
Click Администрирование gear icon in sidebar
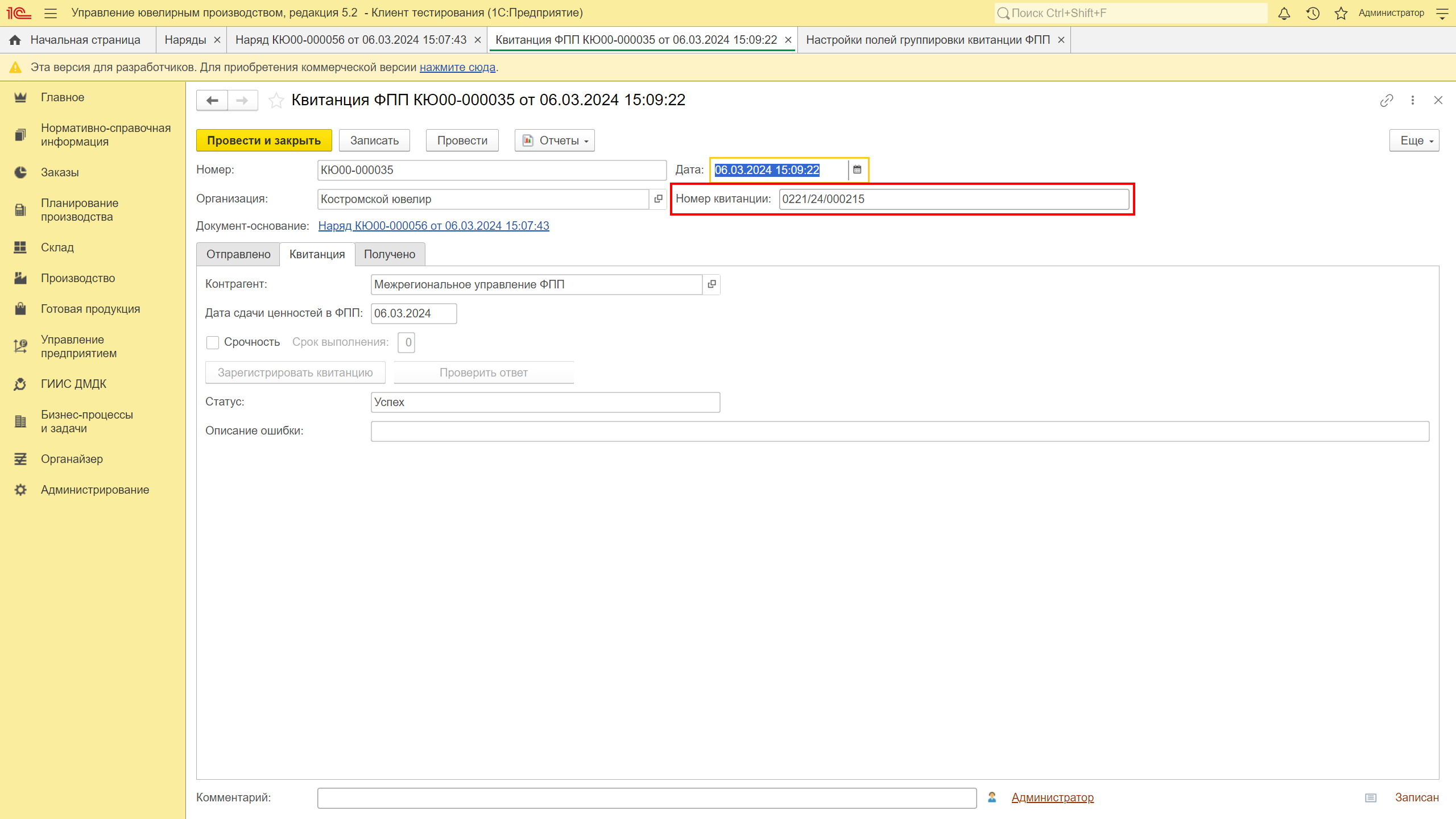point(20,490)
